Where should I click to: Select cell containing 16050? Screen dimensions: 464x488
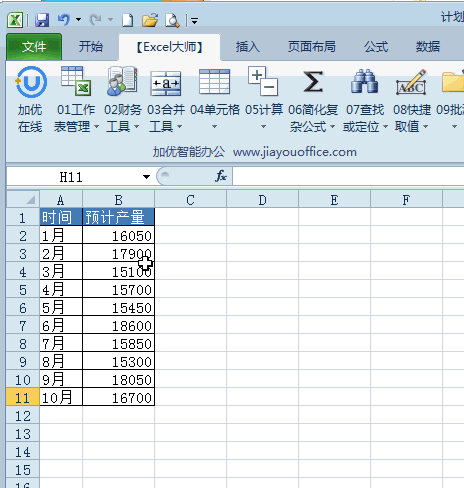point(118,235)
